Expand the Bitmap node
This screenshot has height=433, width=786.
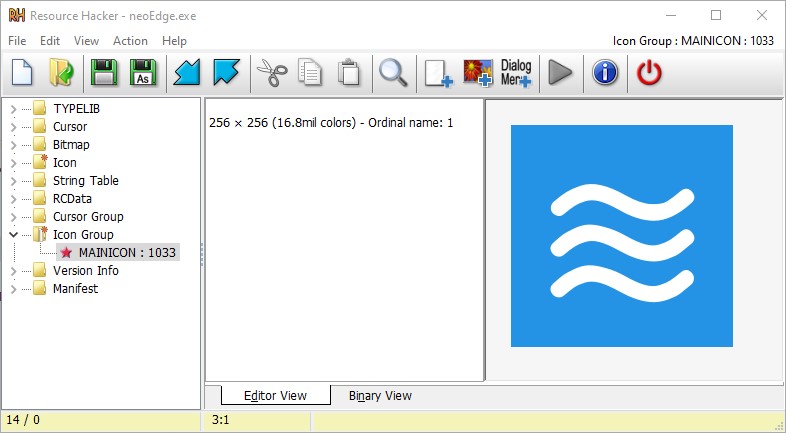(14, 145)
